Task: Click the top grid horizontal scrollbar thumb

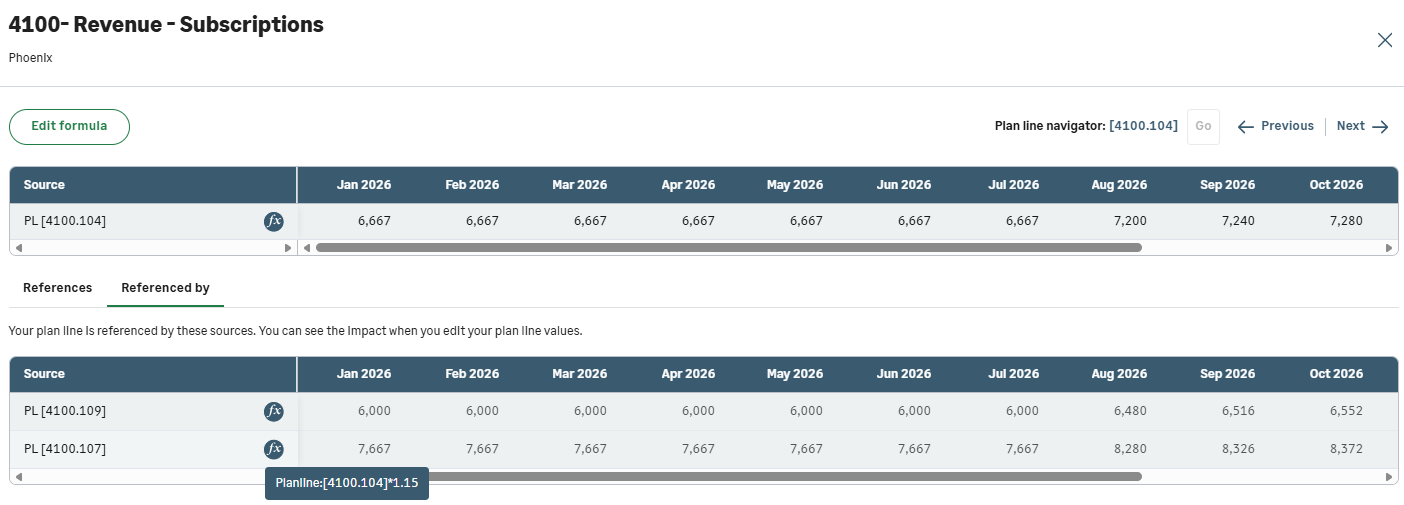Action: point(728,247)
